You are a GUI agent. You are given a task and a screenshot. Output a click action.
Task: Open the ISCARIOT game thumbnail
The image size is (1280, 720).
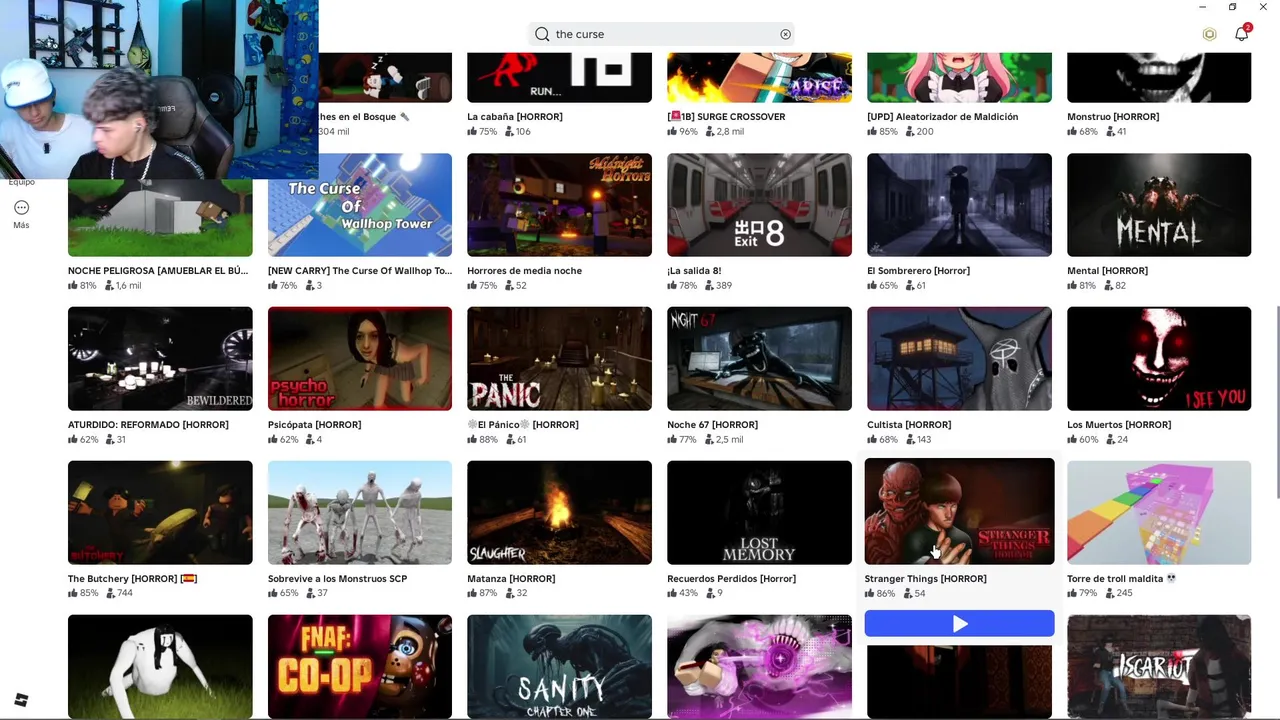click(x=1159, y=666)
